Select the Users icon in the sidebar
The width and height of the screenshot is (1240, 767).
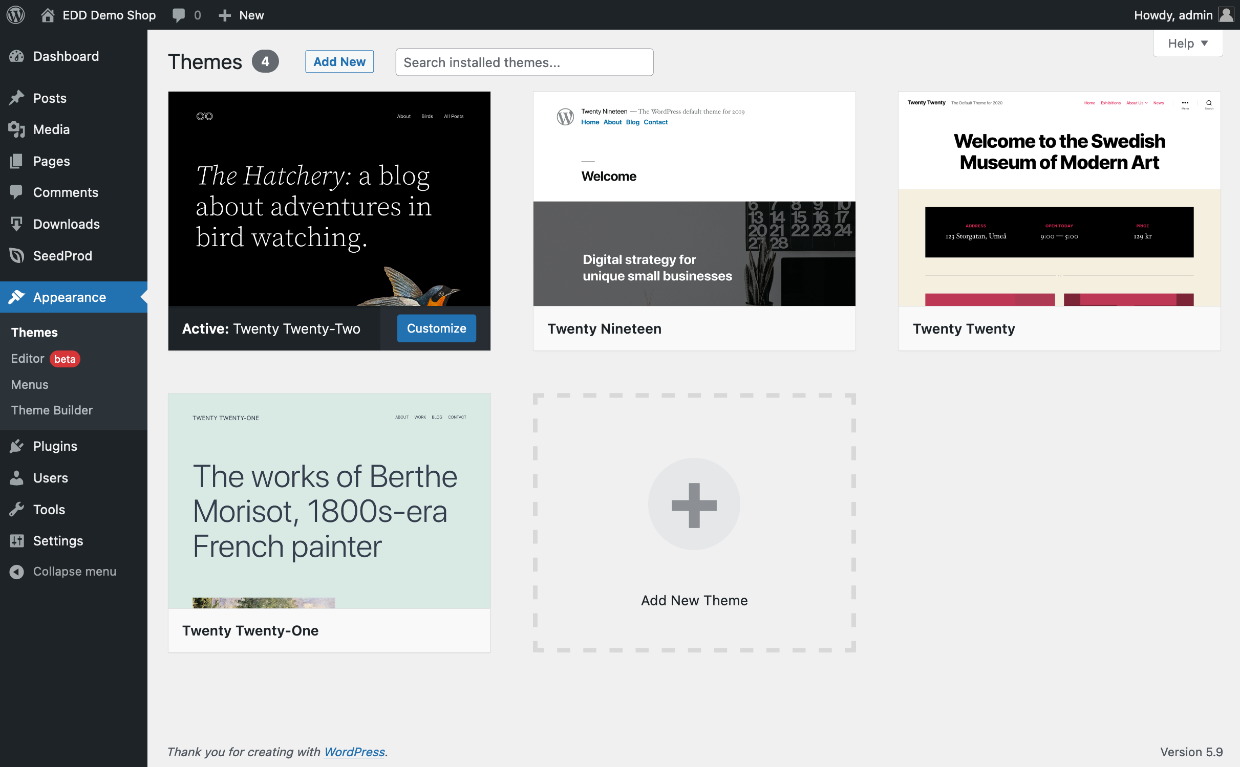22,478
